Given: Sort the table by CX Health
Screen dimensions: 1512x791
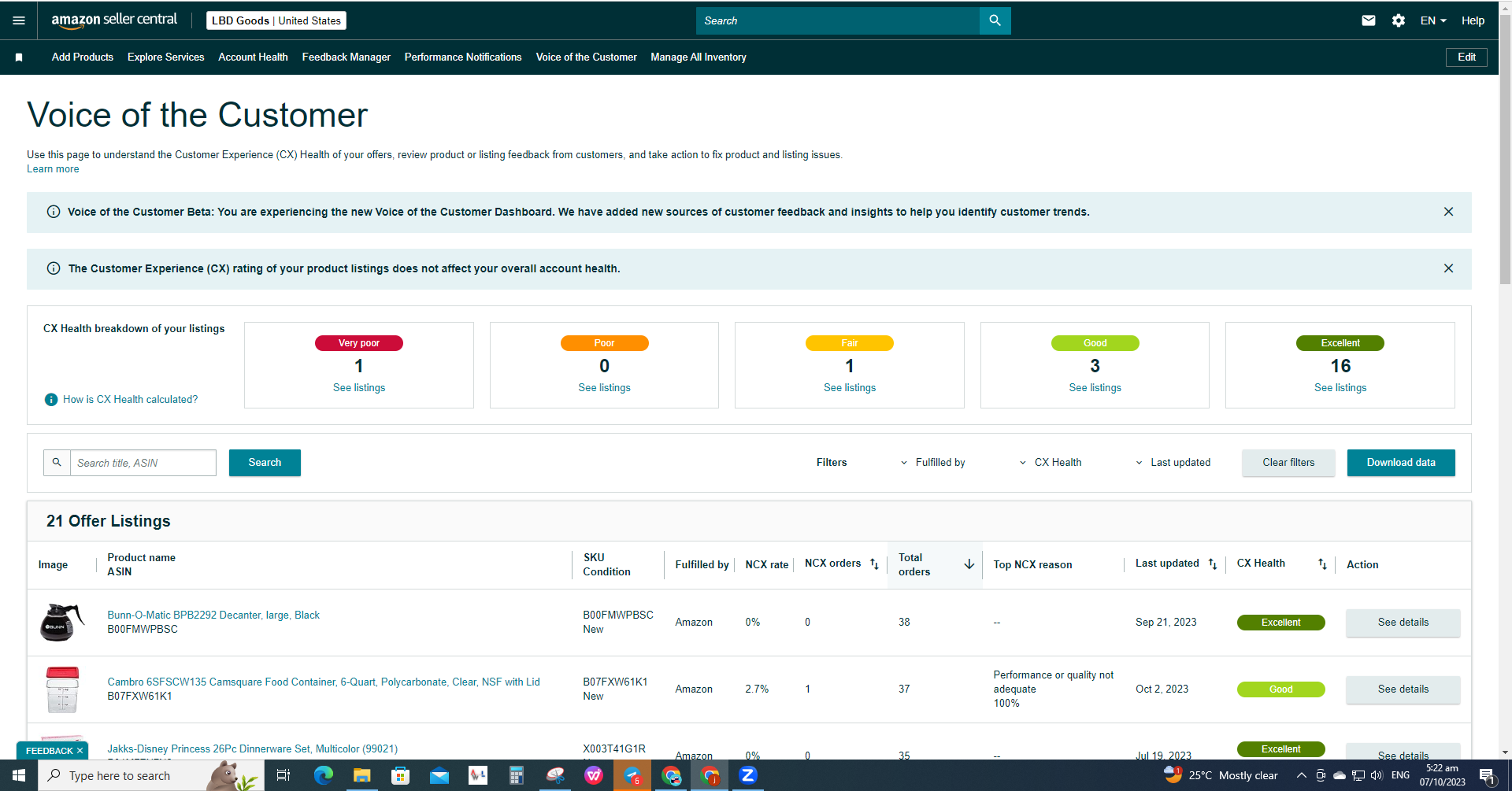Looking at the screenshot, I should (1322, 564).
